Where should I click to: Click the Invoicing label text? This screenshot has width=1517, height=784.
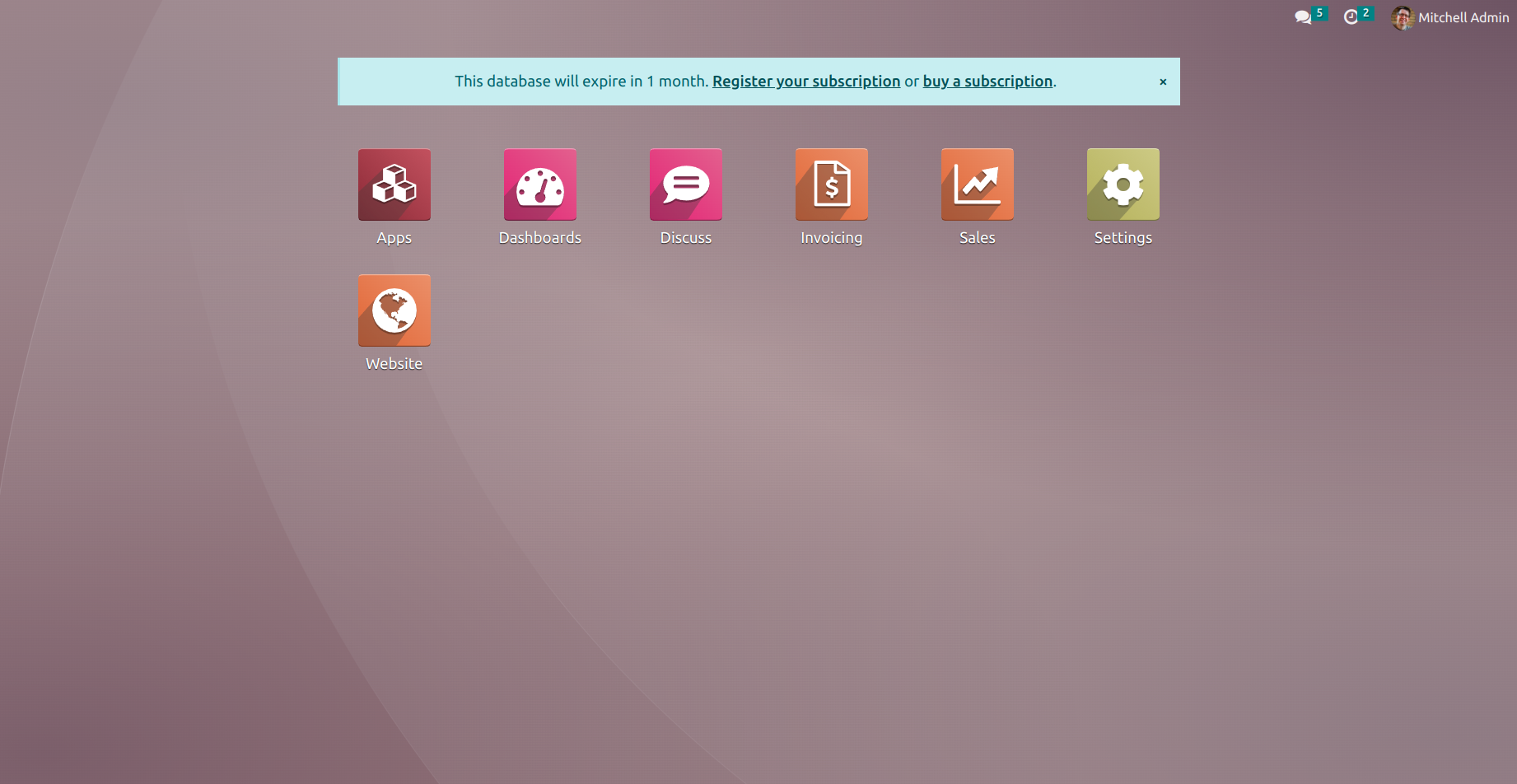832,238
